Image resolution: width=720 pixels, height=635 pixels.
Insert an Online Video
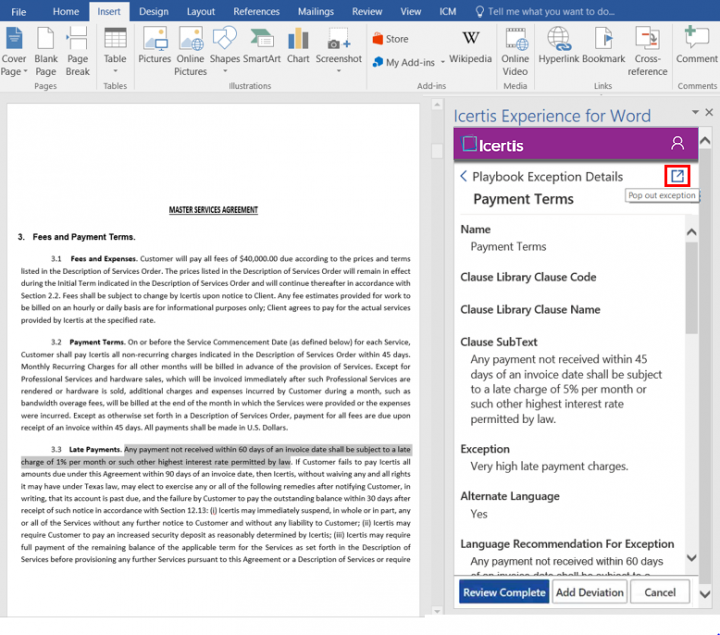515,51
